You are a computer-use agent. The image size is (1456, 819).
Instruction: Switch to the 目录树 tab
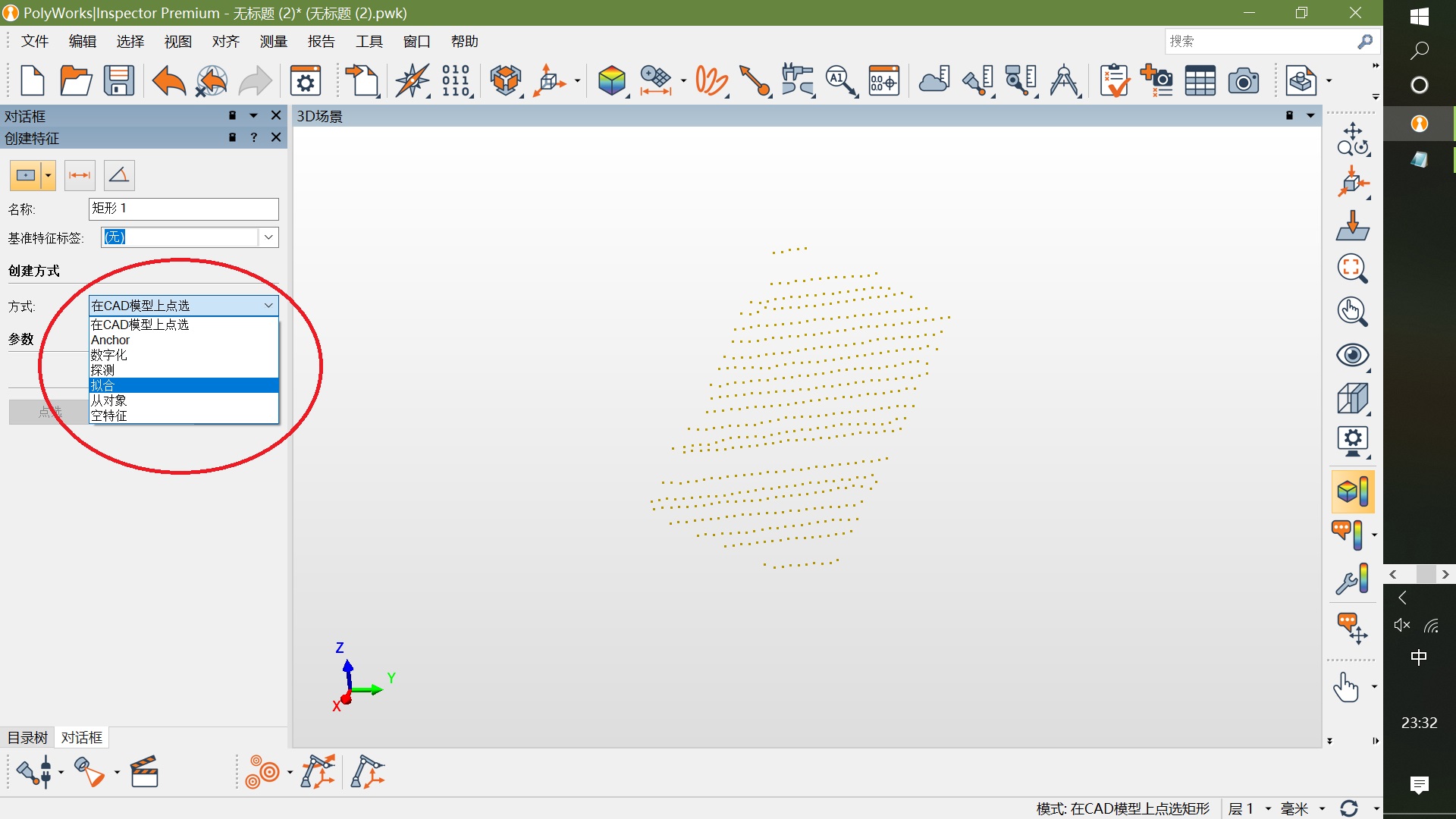coord(27,737)
